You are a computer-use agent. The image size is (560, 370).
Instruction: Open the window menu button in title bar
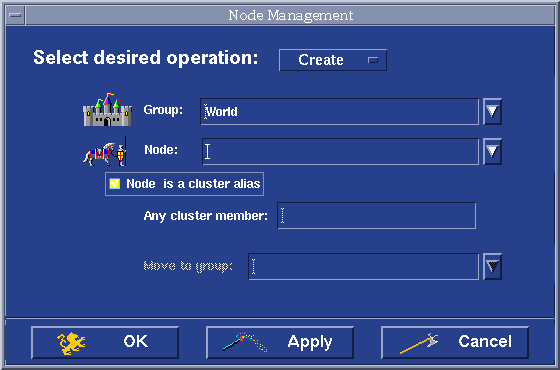point(15,15)
